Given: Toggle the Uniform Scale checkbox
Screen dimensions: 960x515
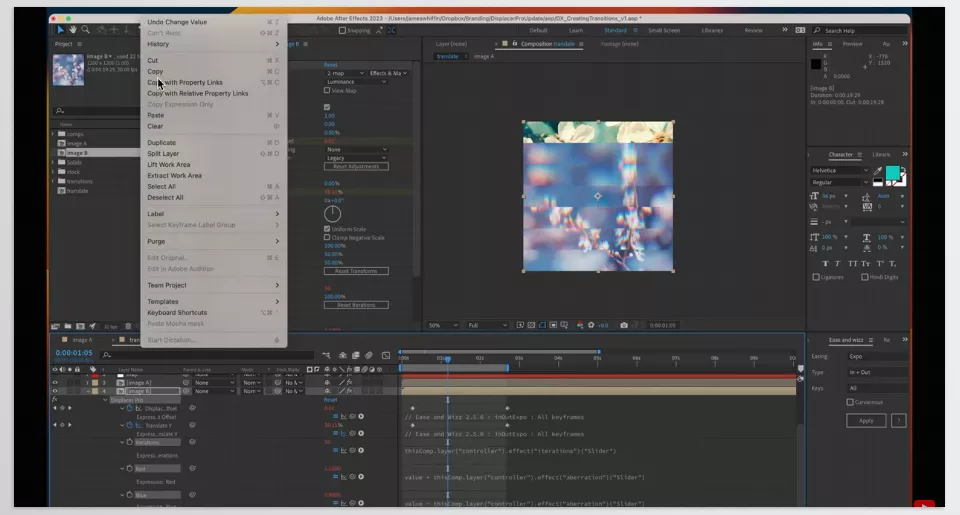Looking at the screenshot, I should 327,229.
